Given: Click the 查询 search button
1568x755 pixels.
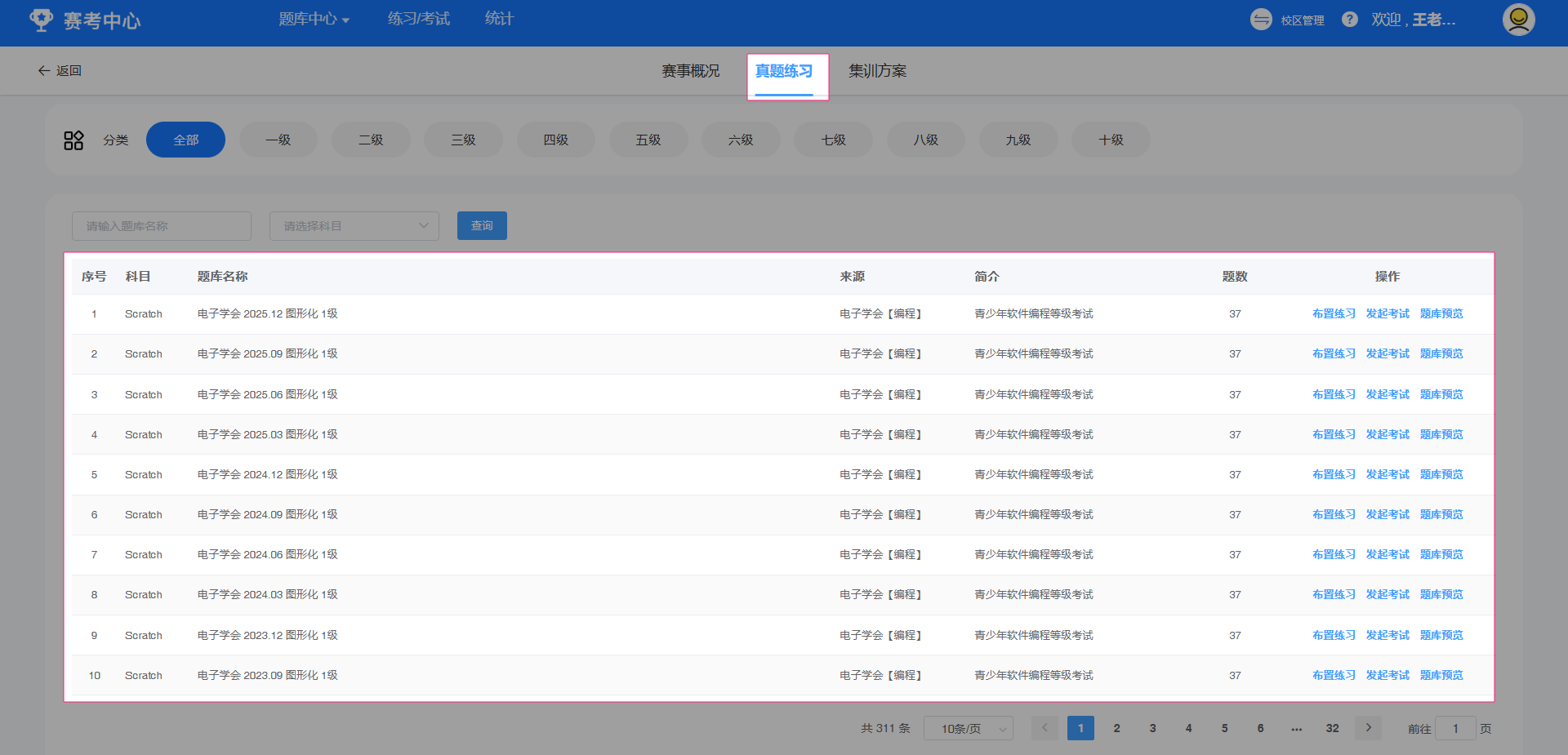Looking at the screenshot, I should pyautogui.click(x=482, y=226).
